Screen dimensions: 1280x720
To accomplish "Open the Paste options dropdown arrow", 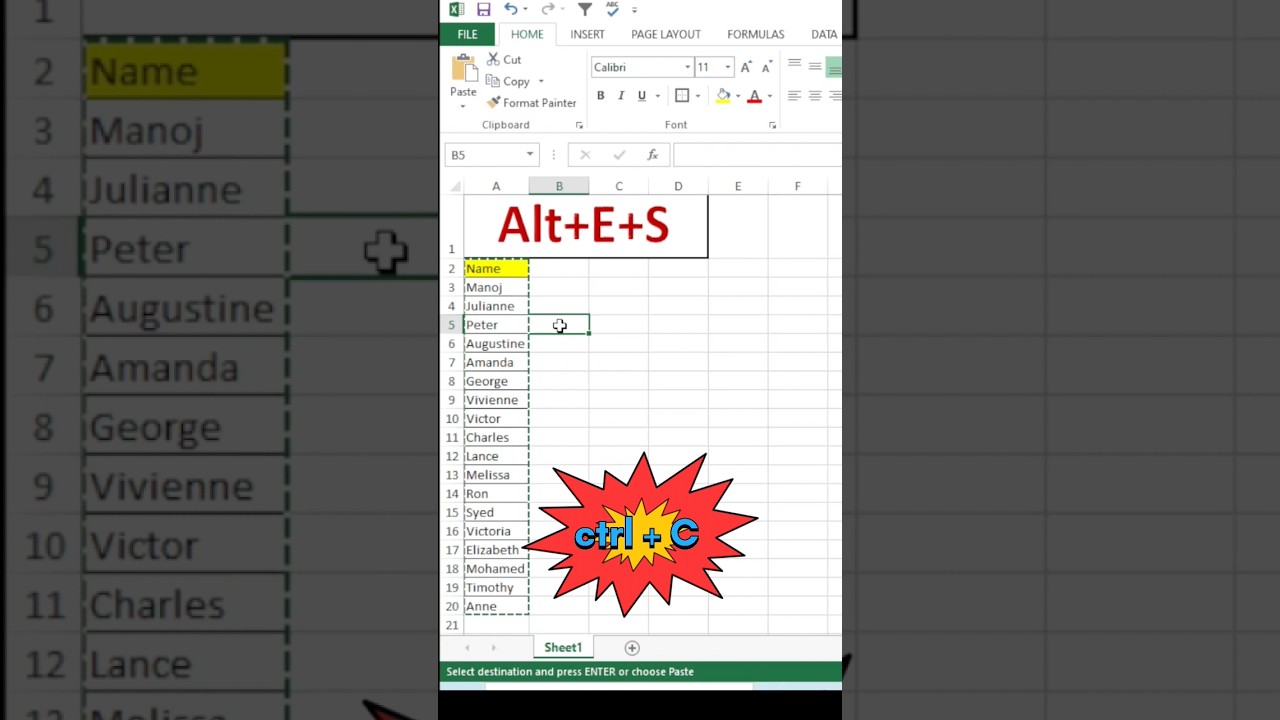I will 463,105.
